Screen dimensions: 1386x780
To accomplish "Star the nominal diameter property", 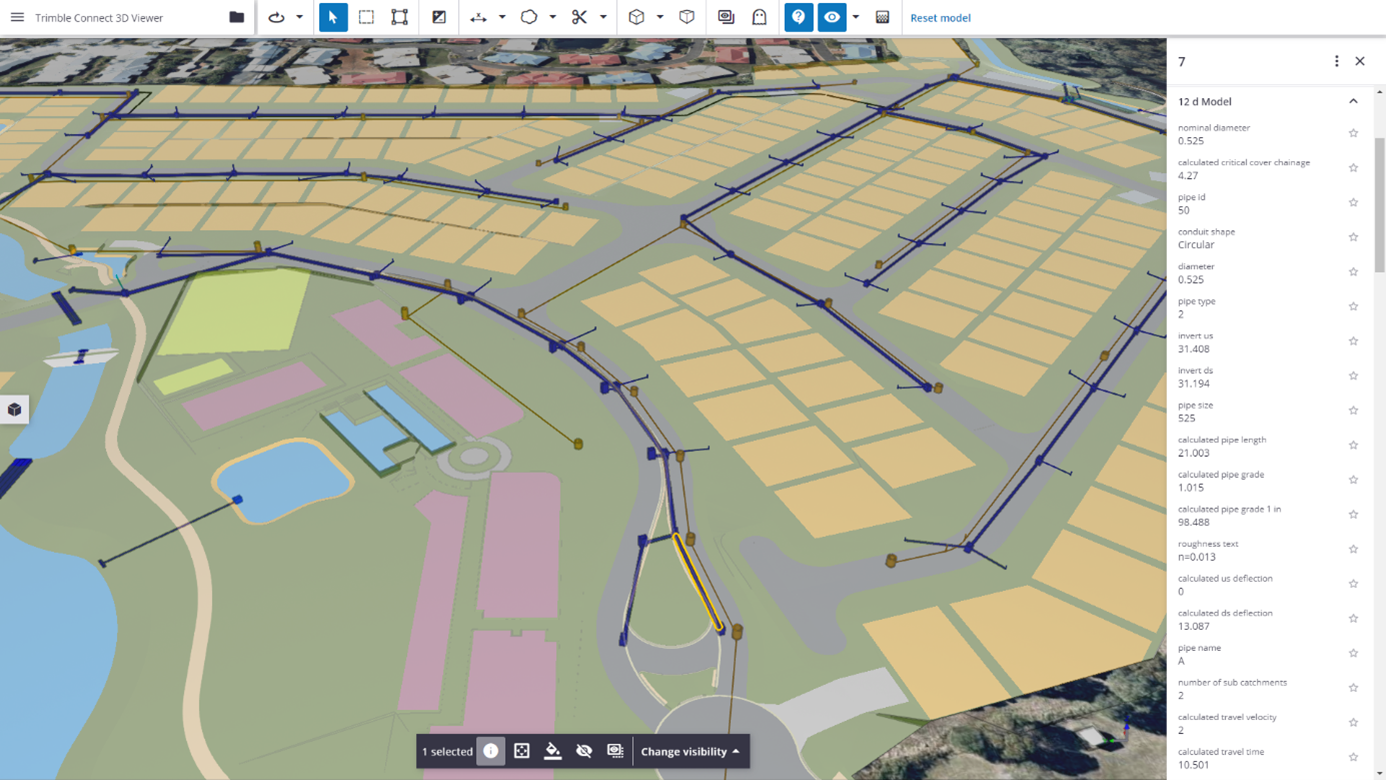I will tap(1353, 133).
